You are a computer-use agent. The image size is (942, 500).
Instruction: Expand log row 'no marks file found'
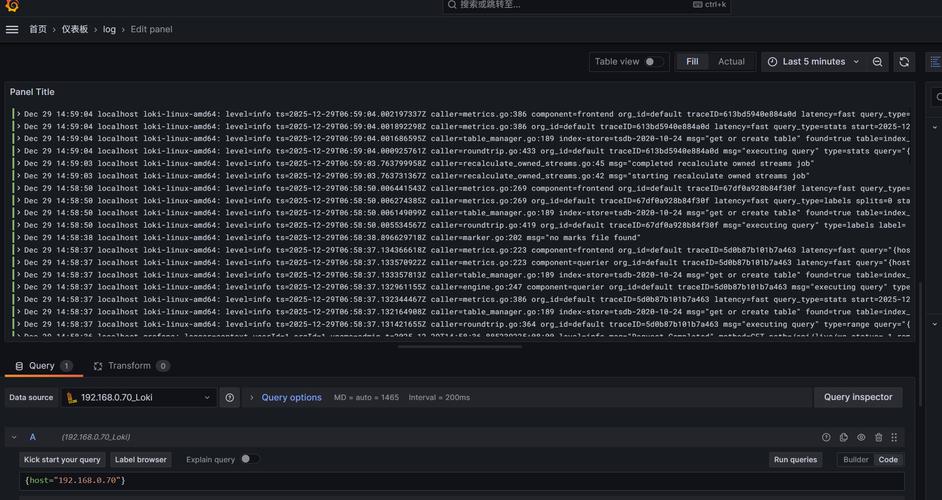[x=19, y=238]
